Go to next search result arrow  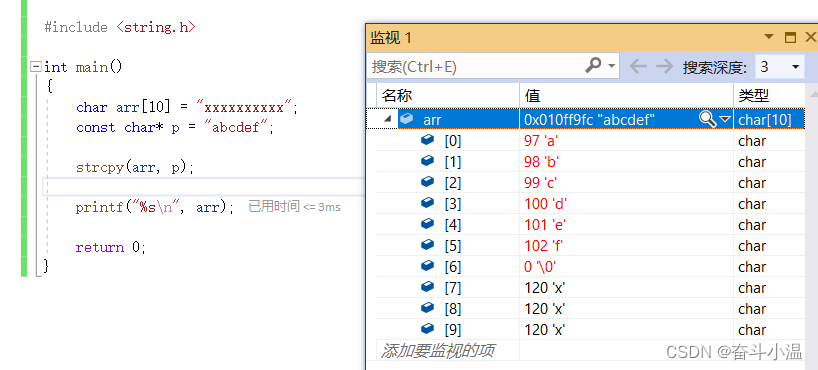(x=664, y=66)
